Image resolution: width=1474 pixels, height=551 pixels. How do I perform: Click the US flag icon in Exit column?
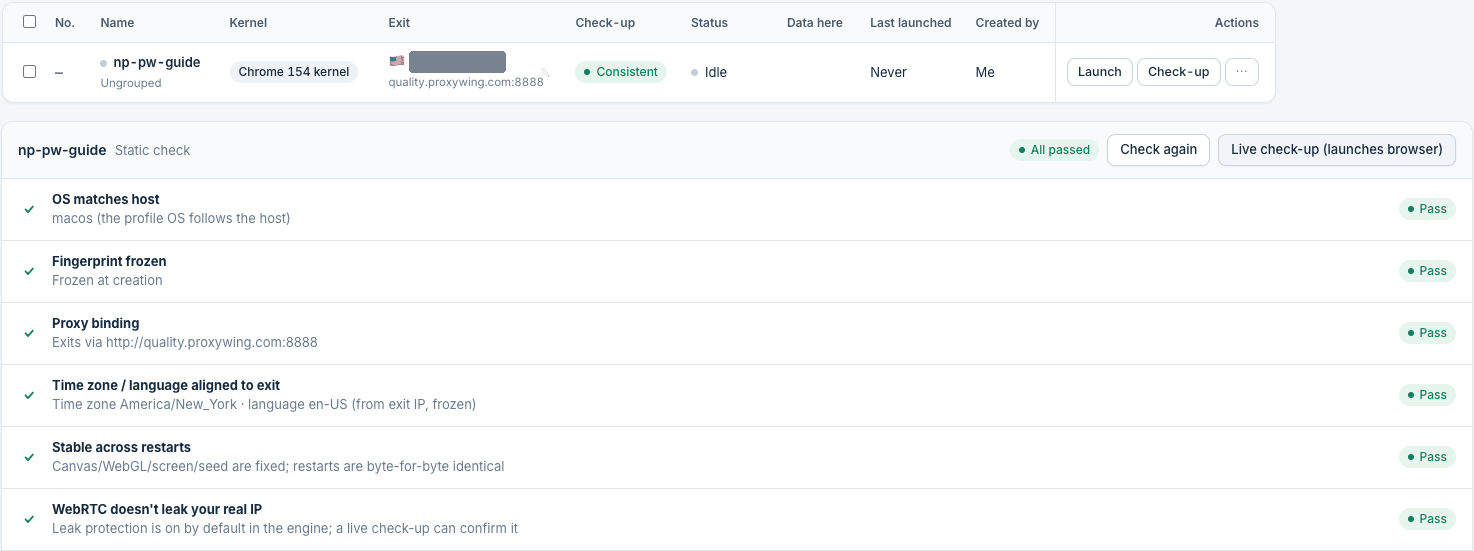coord(397,61)
